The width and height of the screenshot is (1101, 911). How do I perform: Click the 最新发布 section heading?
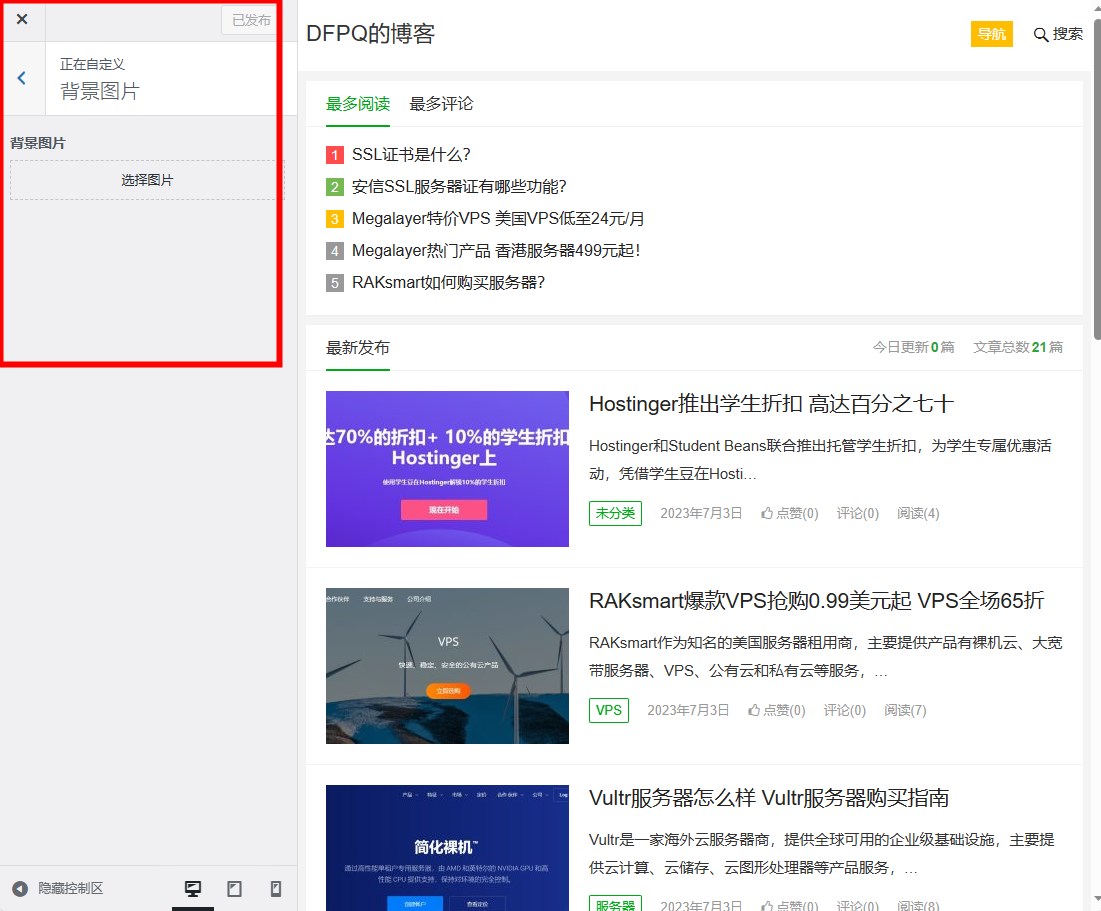pyautogui.click(x=357, y=348)
